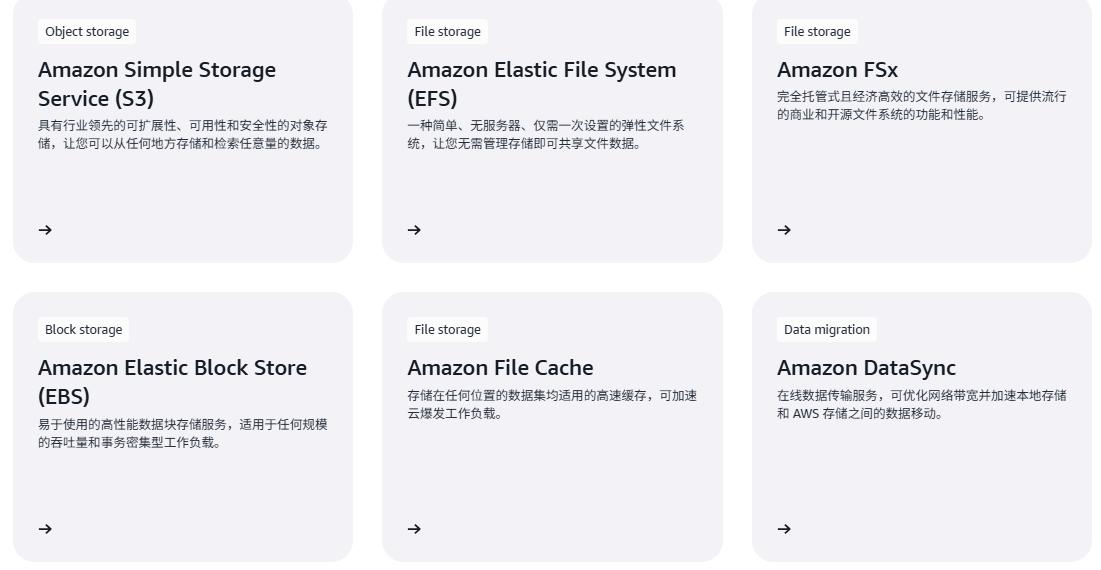Open the Amazon File Cache title link
Screen dimensions: 1101x570
[500, 368]
